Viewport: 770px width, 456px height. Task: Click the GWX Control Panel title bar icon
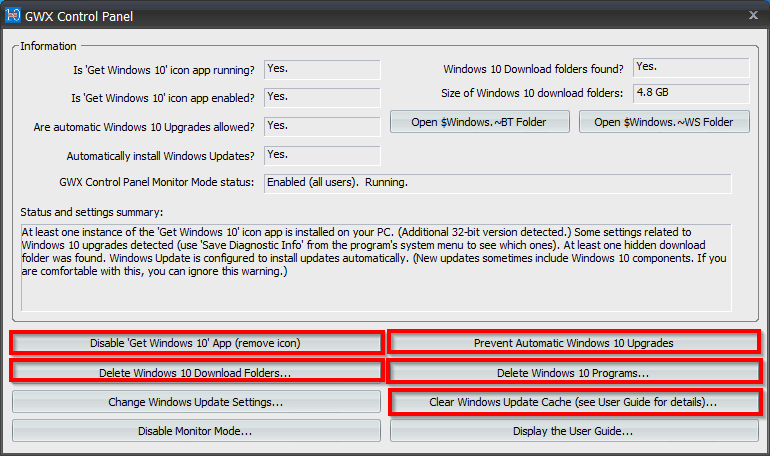pos(12,15)
